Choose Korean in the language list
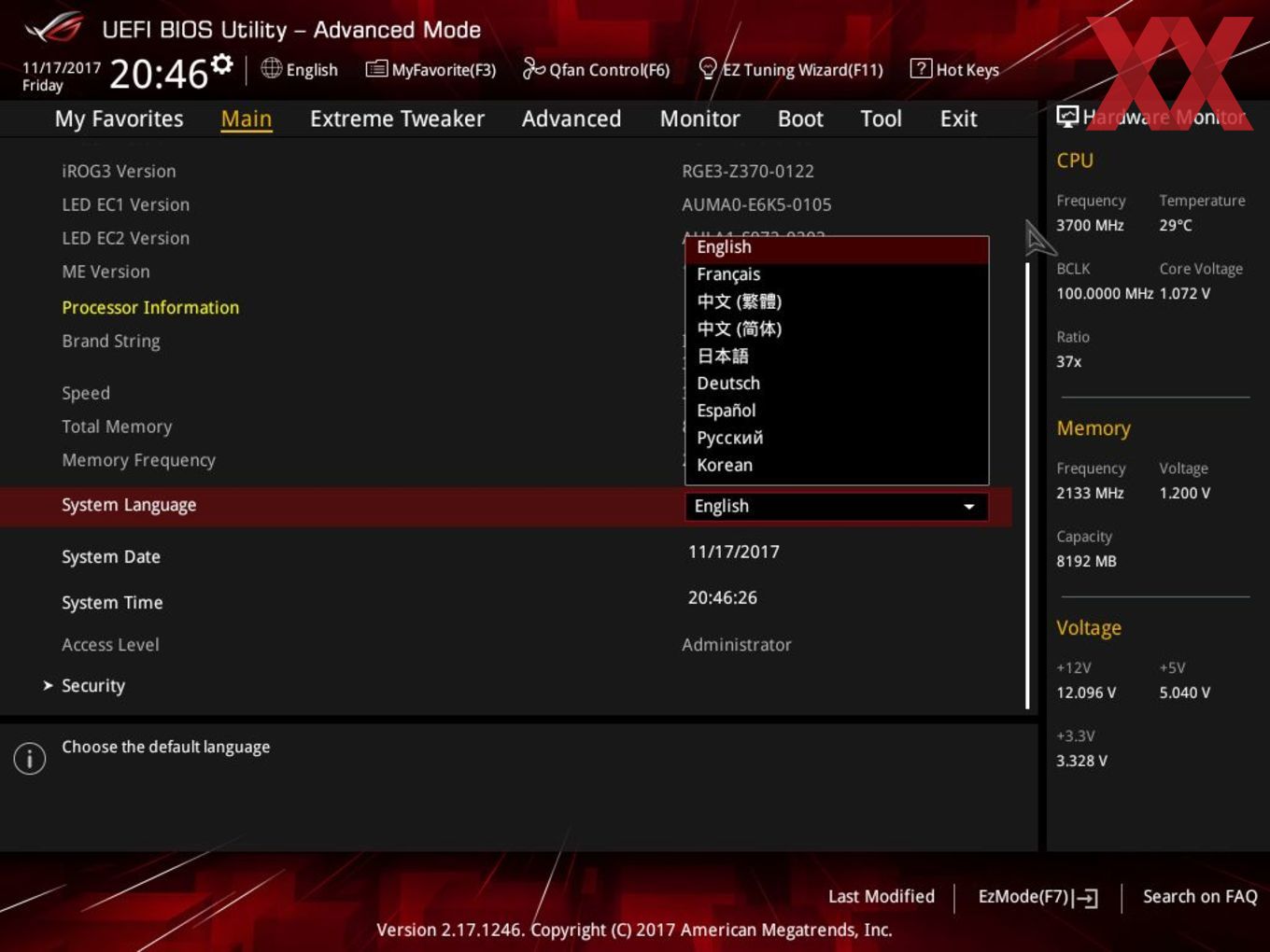Viewport: 1270px width, 952px height. [x=837, y=465]
